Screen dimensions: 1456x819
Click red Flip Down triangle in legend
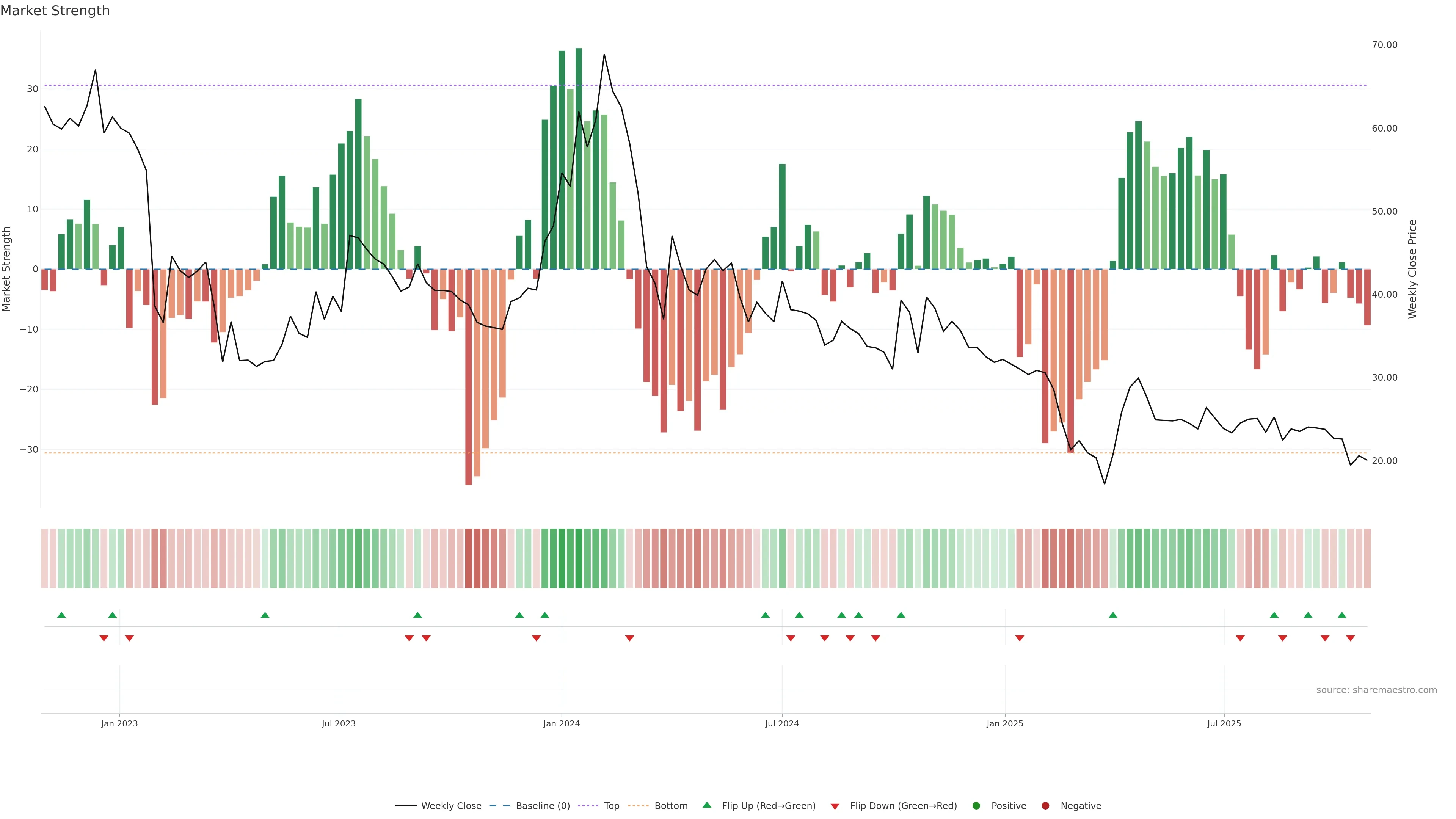click(x=835, y=806)
